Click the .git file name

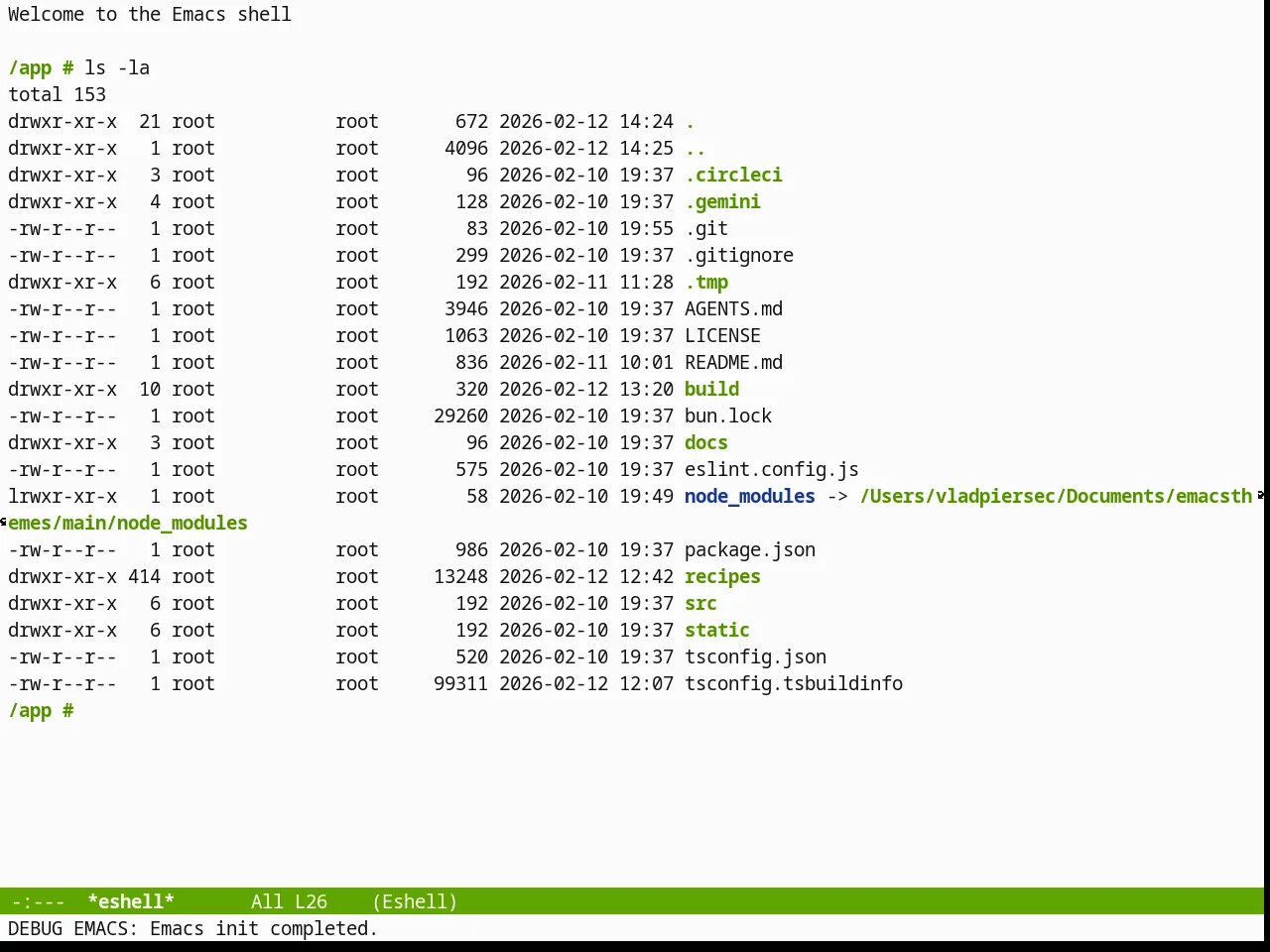click(x=706, y=229)
